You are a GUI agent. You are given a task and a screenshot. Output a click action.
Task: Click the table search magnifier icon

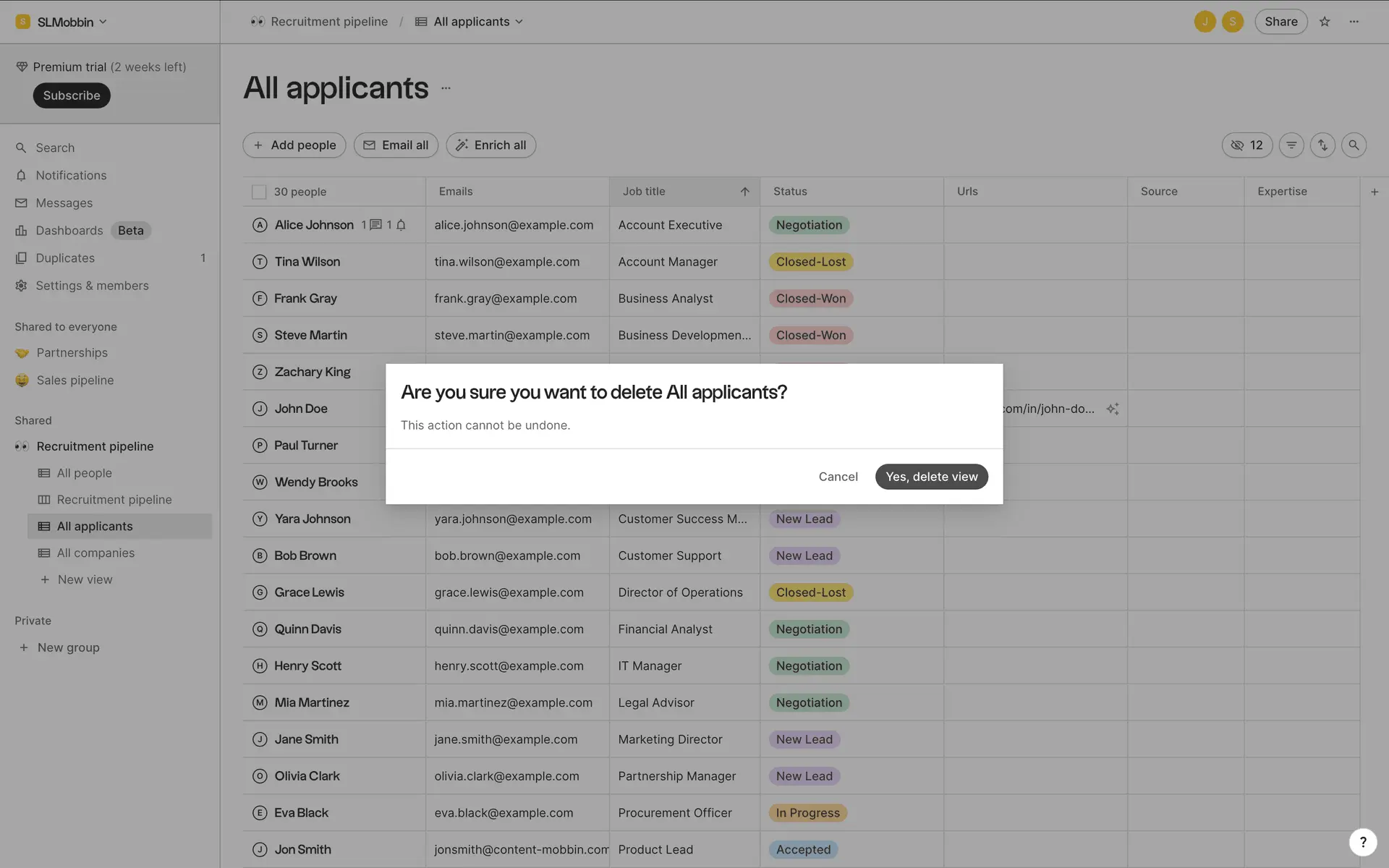(1354, 145)
